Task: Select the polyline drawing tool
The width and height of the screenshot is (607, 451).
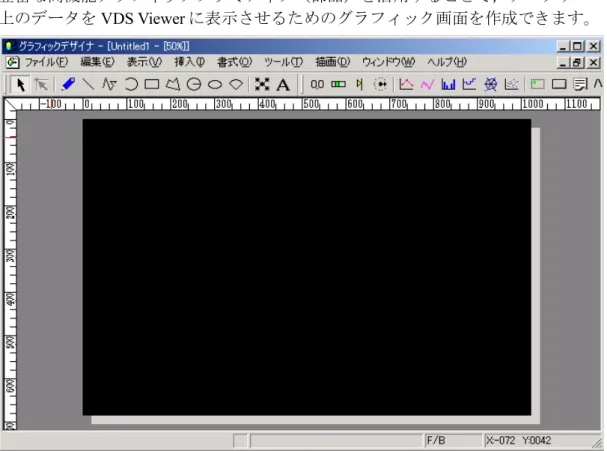Action: pos(110,84)
